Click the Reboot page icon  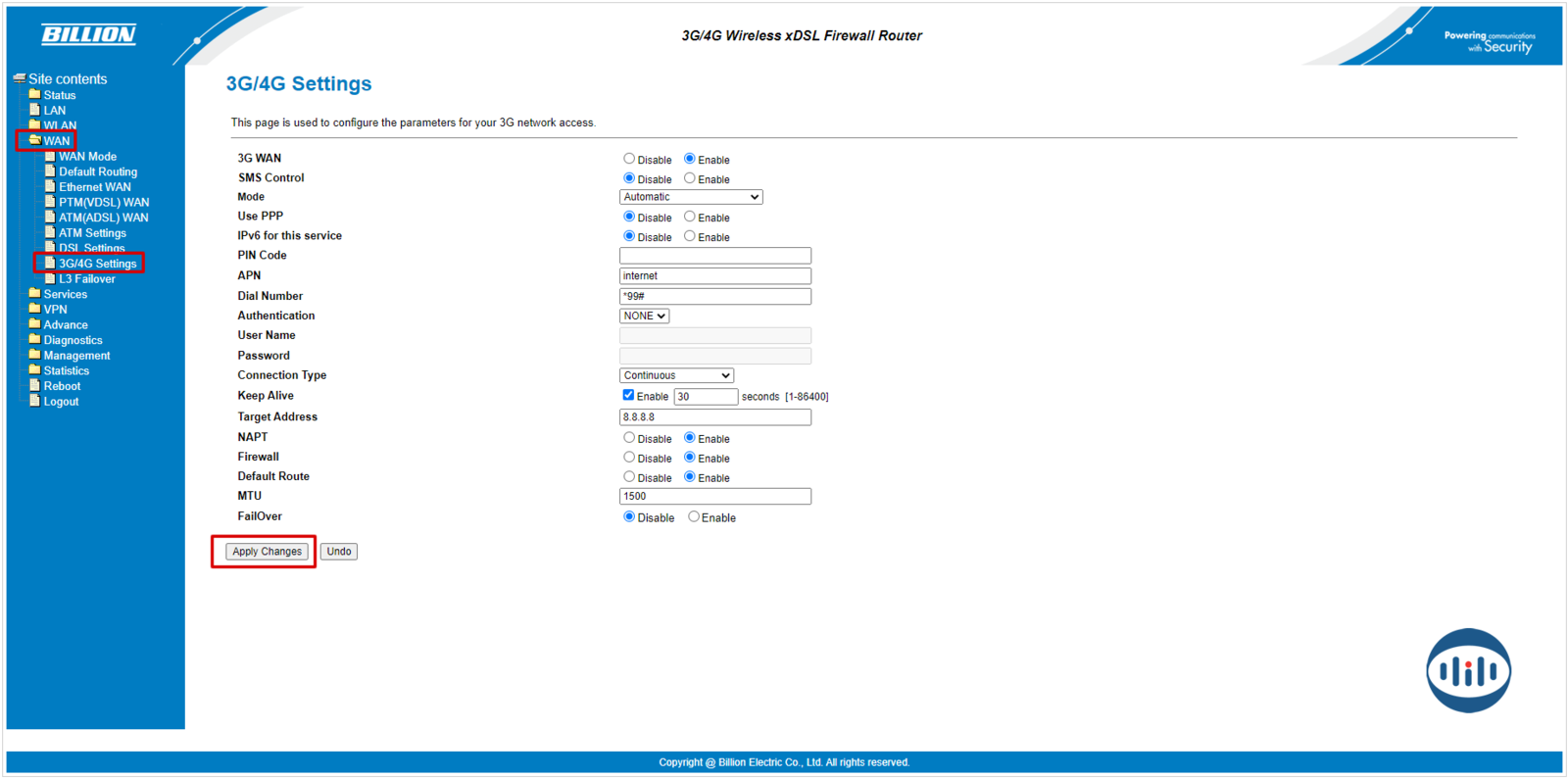pos(35,386)
